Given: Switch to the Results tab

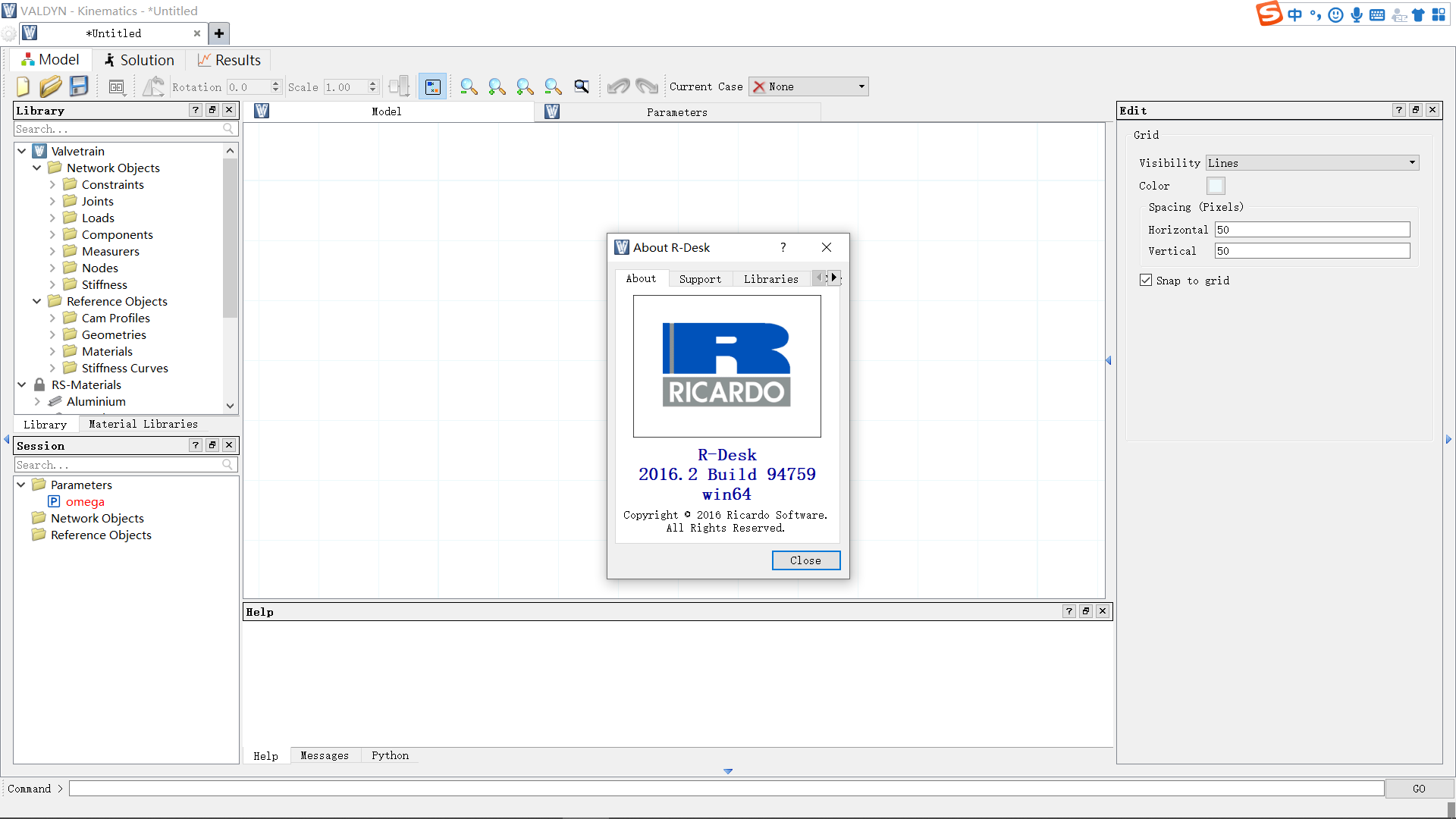Looking at the screenshot, I should pos(229,60).
